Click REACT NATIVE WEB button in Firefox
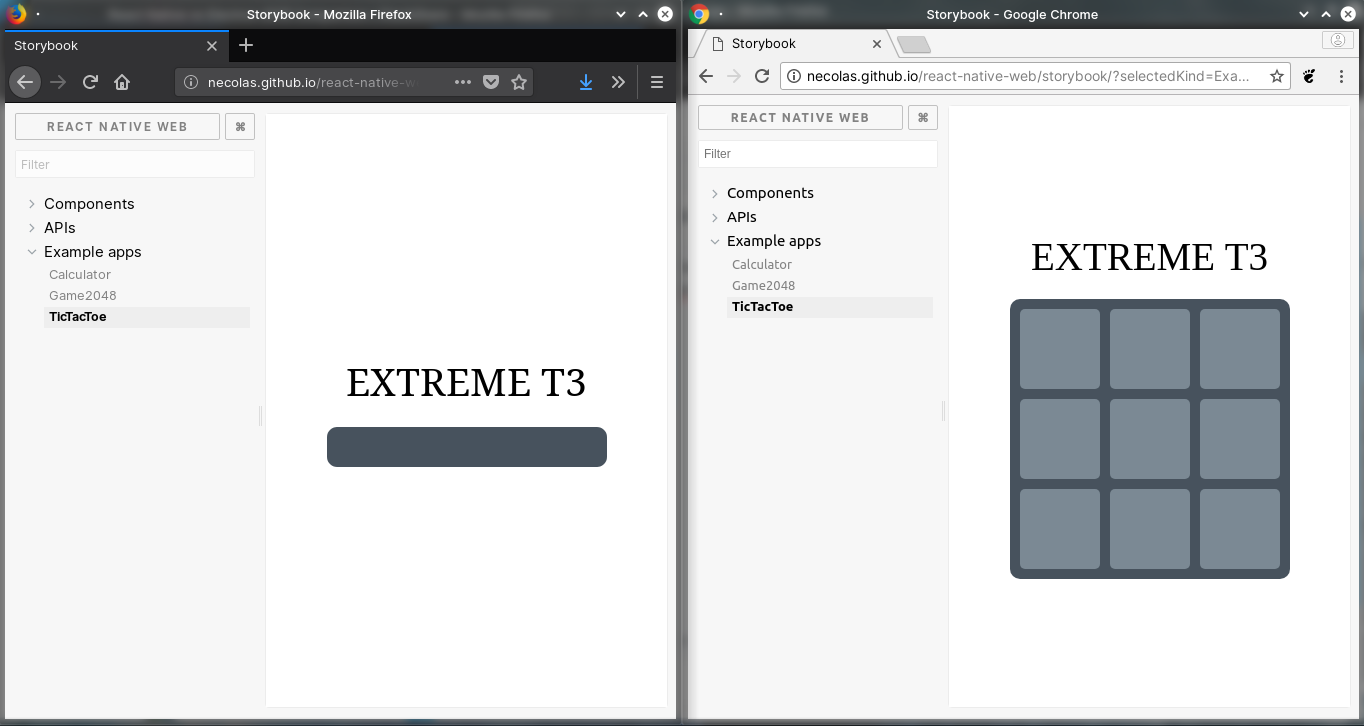 click(x=117, y=127)
